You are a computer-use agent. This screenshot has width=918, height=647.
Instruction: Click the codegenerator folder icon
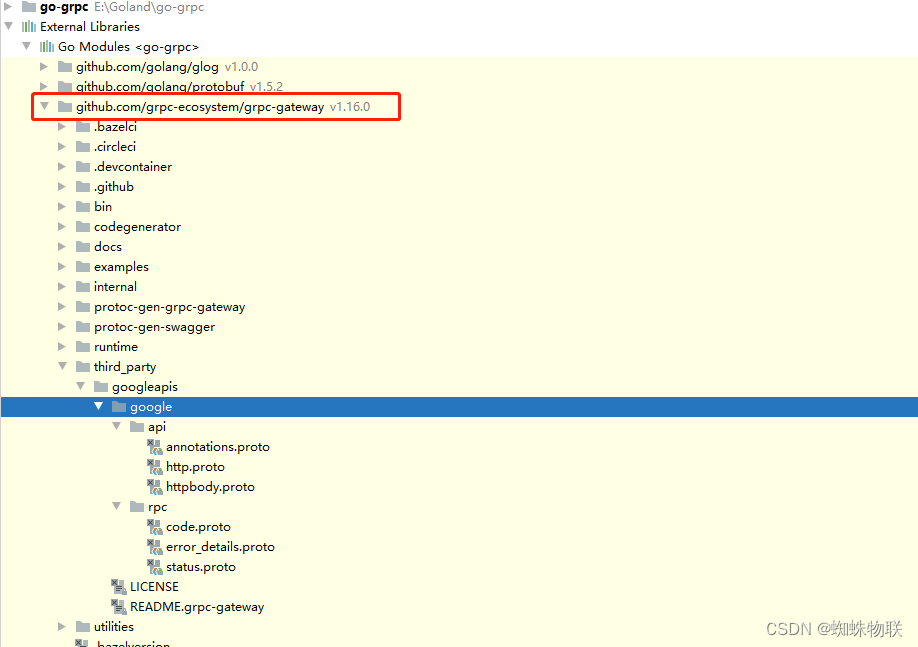pyautogui.click(x=83, y=227)
